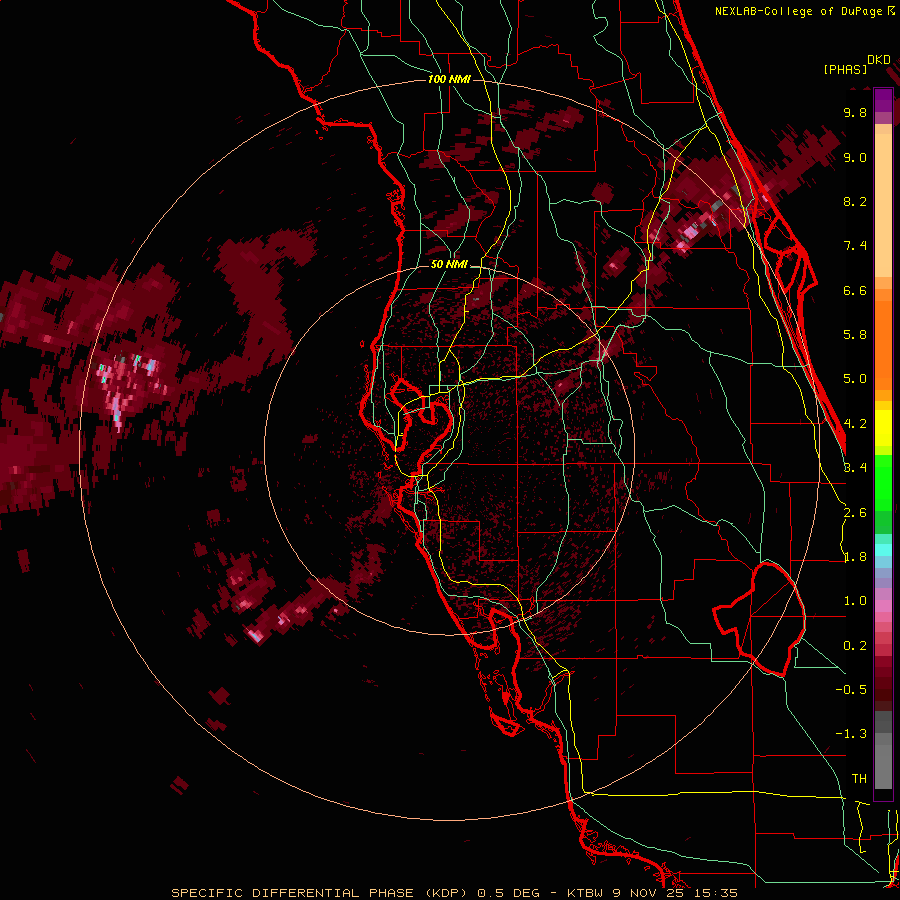This screenshot has height=900, width=900.
Task: Click the 50 NMI range ring label
Action: 449,265
